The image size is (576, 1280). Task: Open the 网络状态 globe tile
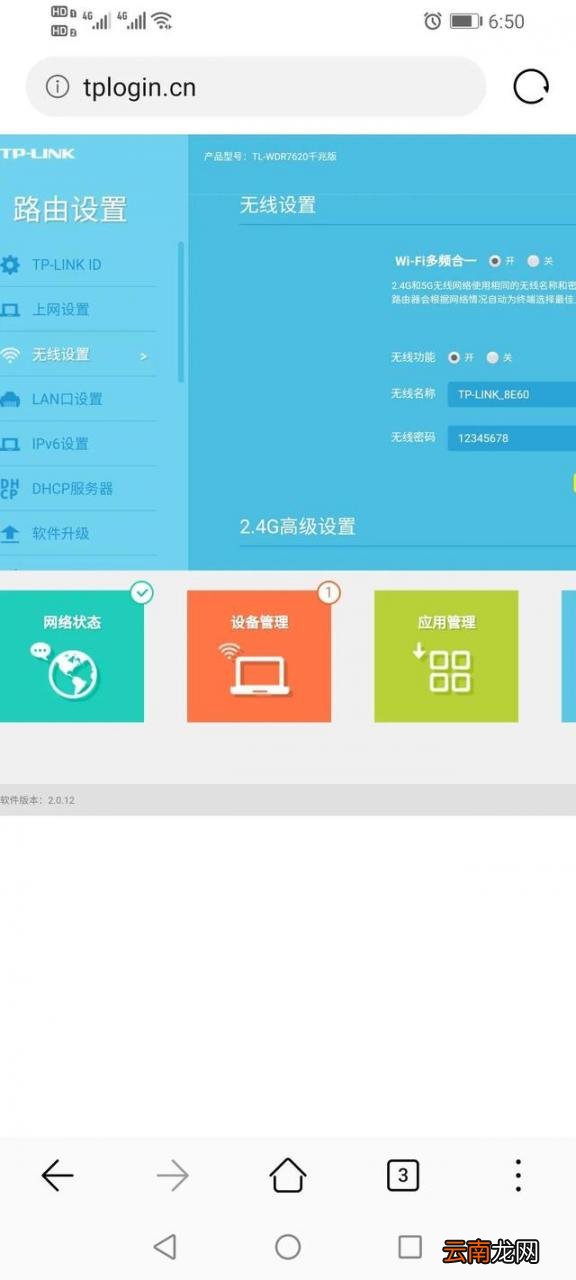tap(72, 655)
